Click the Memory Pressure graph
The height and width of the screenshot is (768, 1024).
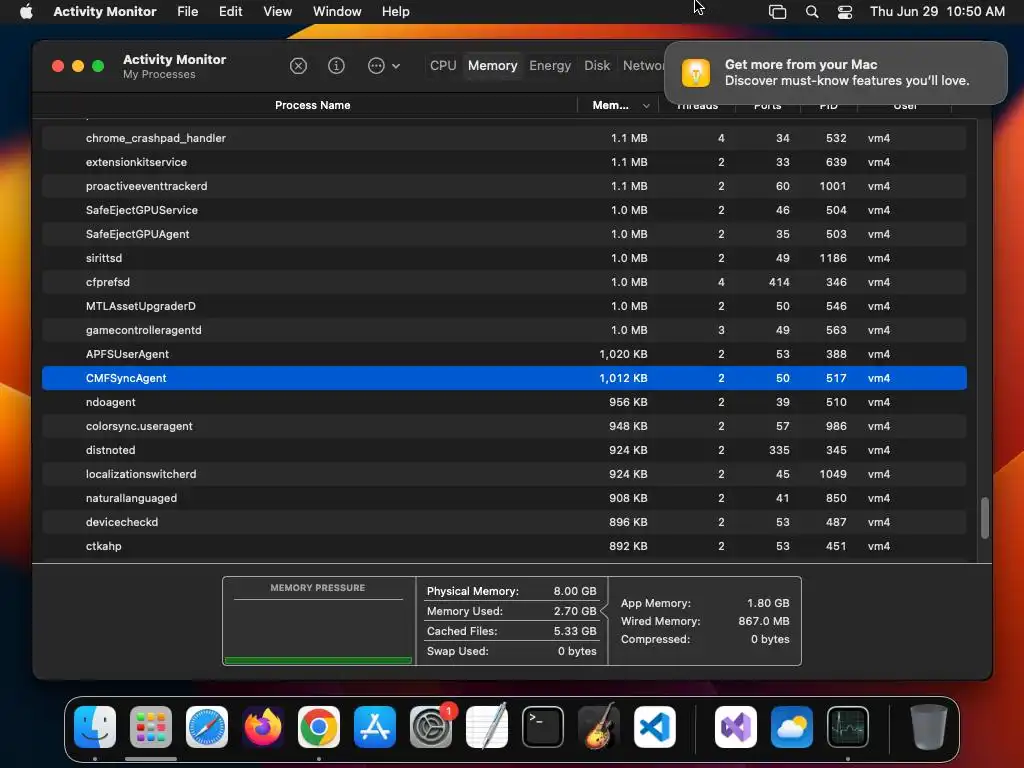pyautogui.click(x=318, y=630)
